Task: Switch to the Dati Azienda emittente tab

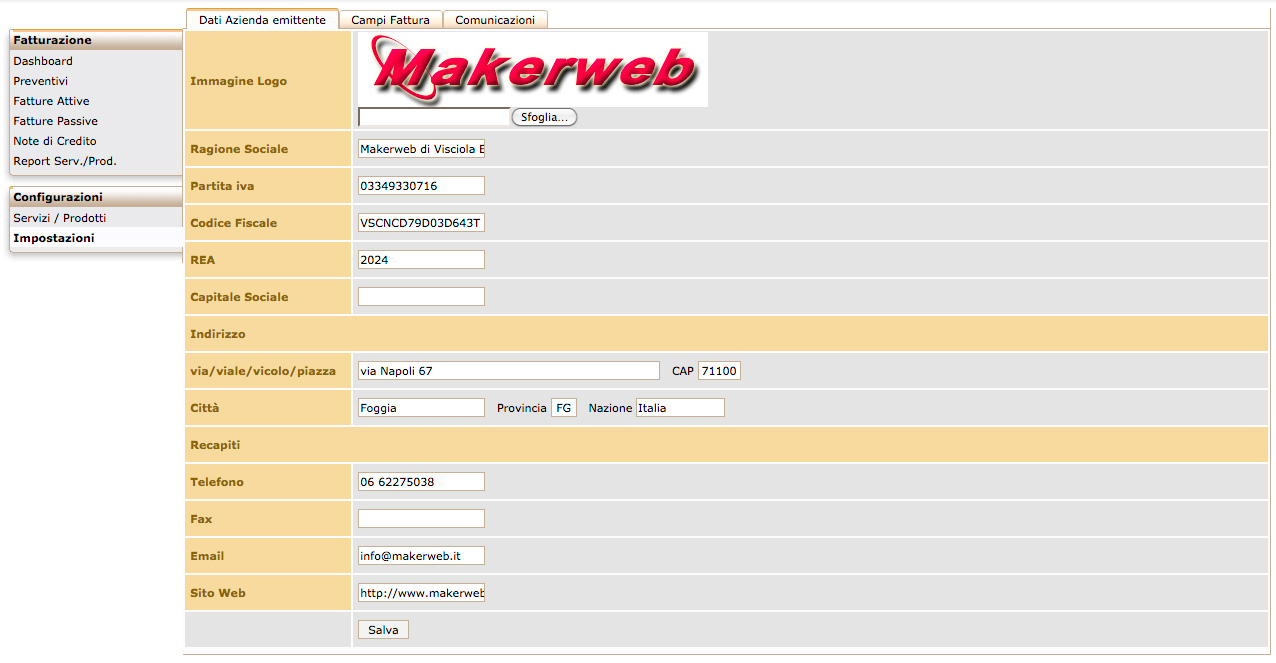Action: pyautogui.click(x=262, y=20)
